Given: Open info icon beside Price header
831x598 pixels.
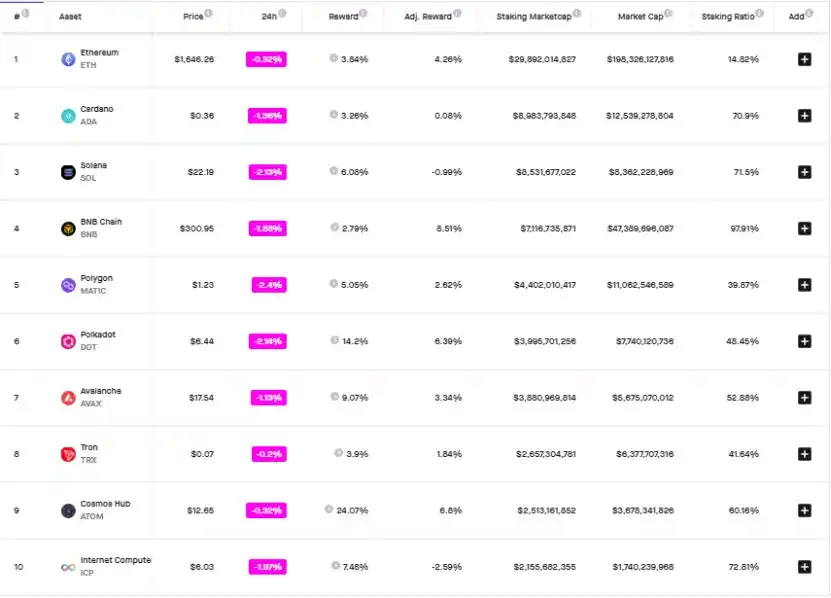Looking at the screenshot, I should pos(209,13).
